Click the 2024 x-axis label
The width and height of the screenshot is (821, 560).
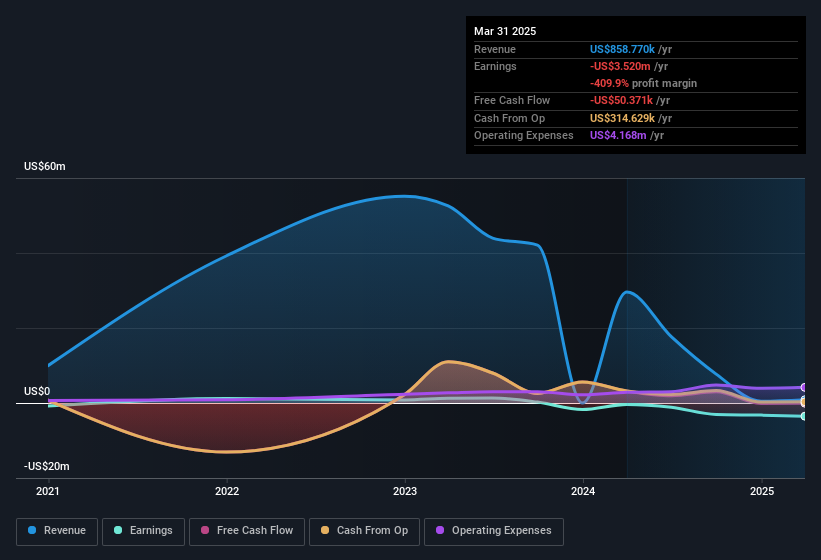(583, 491)
